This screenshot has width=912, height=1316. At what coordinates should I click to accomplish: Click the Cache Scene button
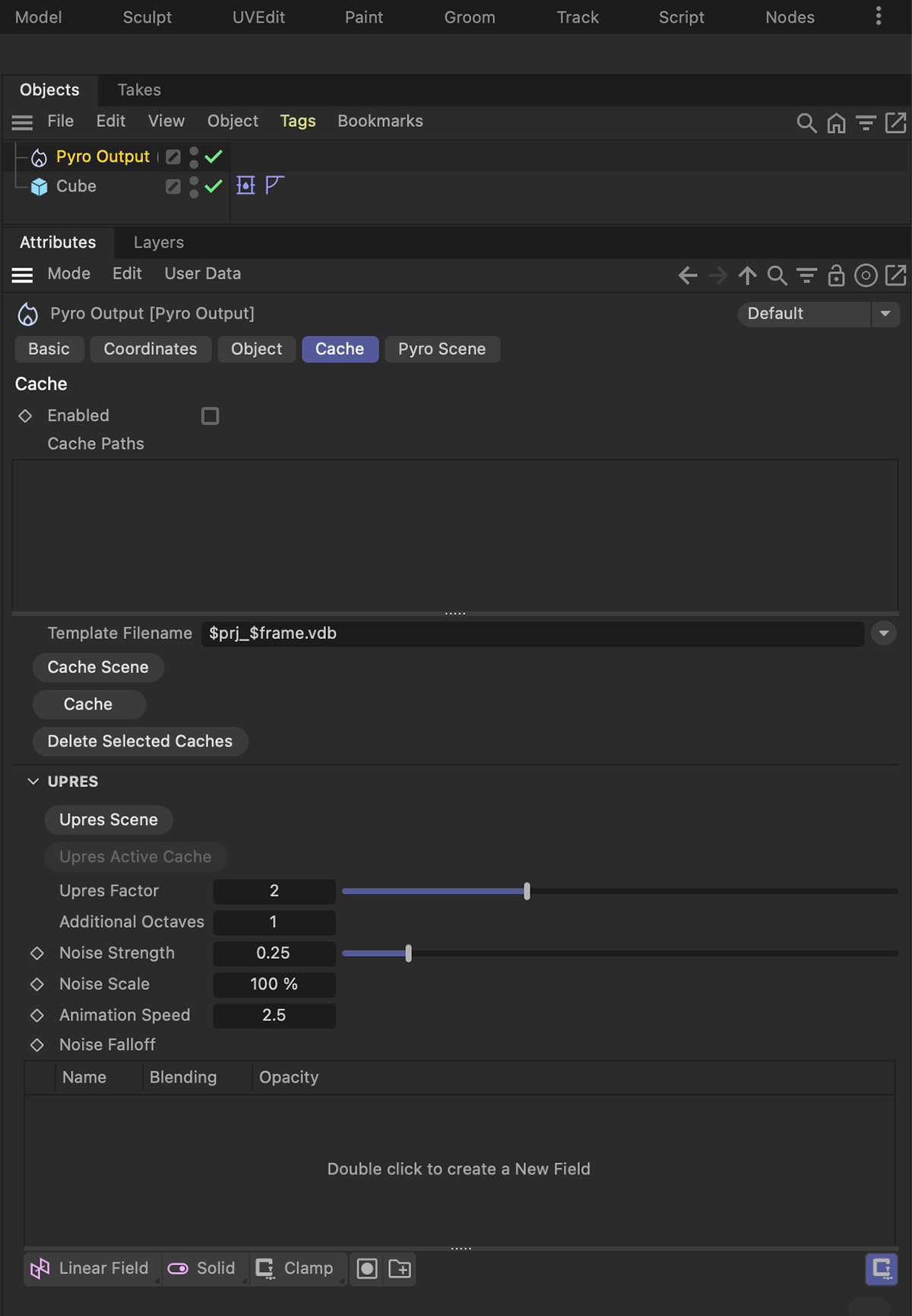[x=98, y=667]
